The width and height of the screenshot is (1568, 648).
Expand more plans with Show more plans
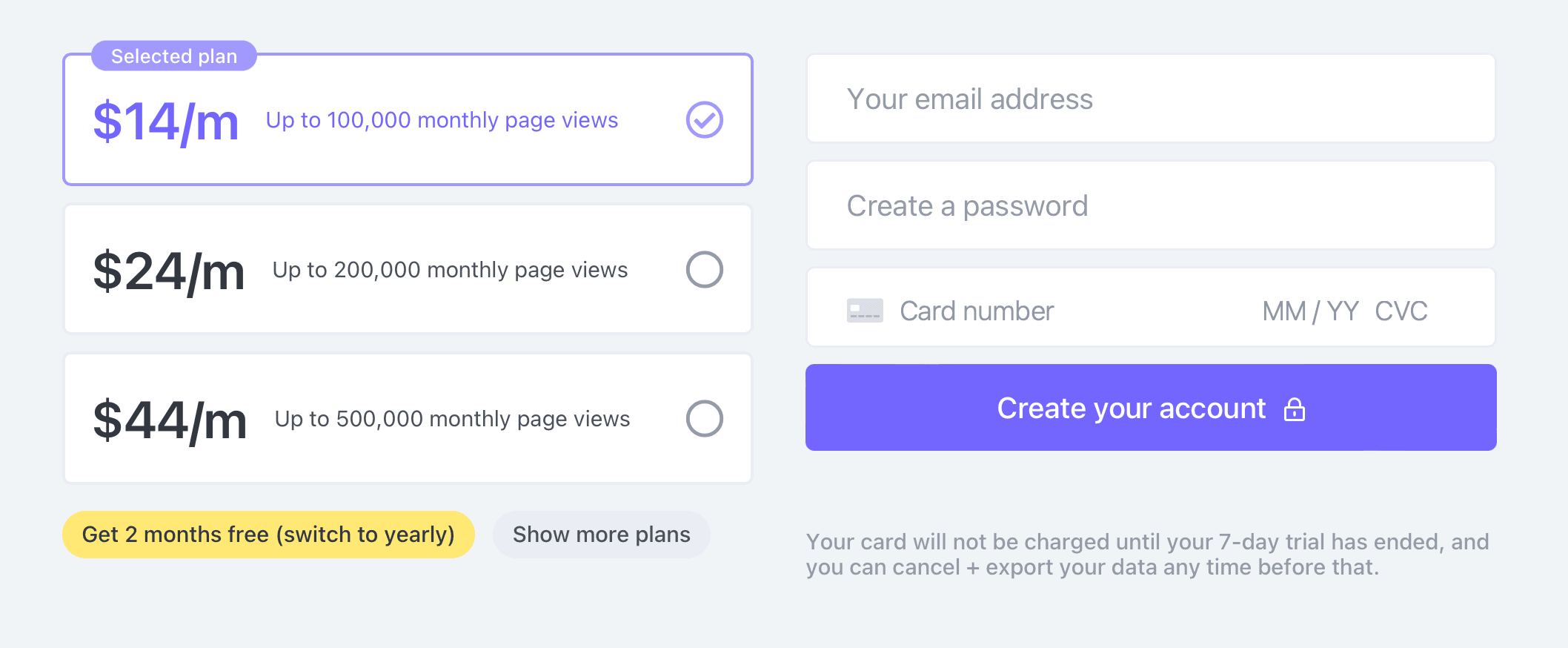coord(601,535)
